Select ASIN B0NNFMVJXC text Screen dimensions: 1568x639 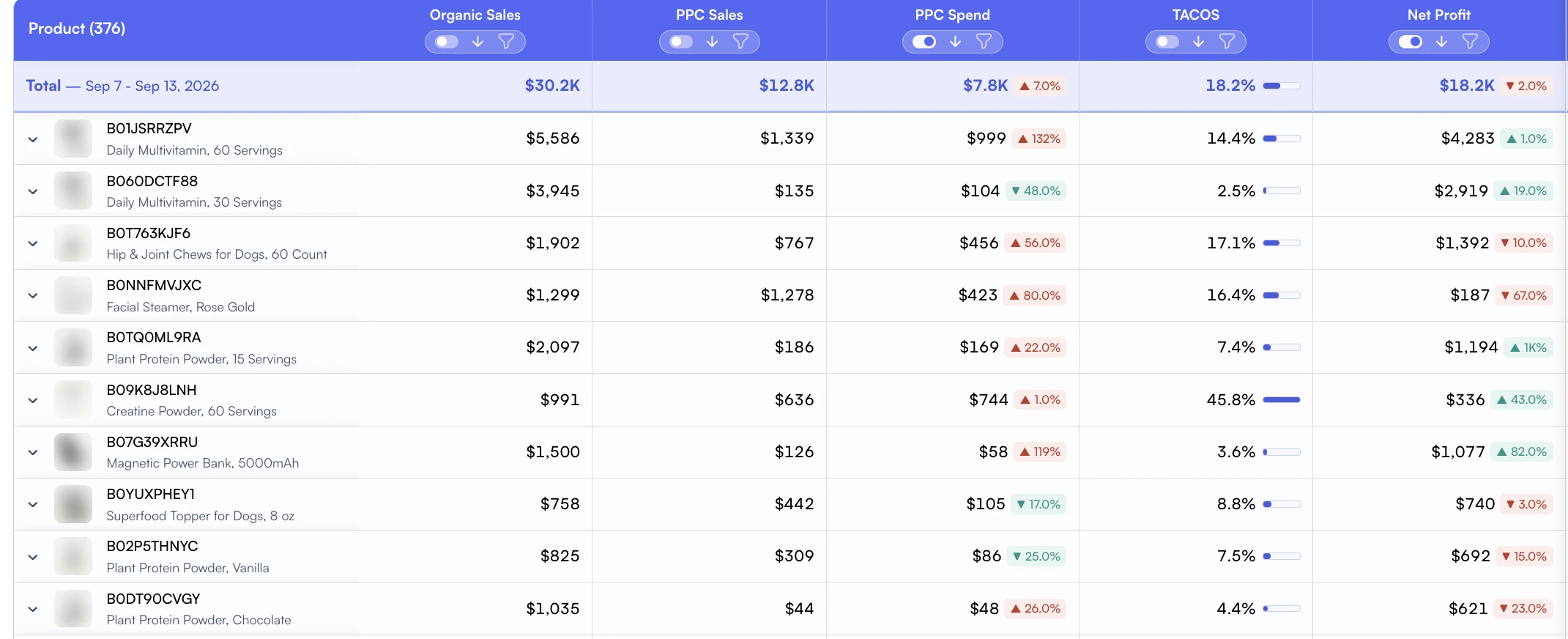coord(154,285)
